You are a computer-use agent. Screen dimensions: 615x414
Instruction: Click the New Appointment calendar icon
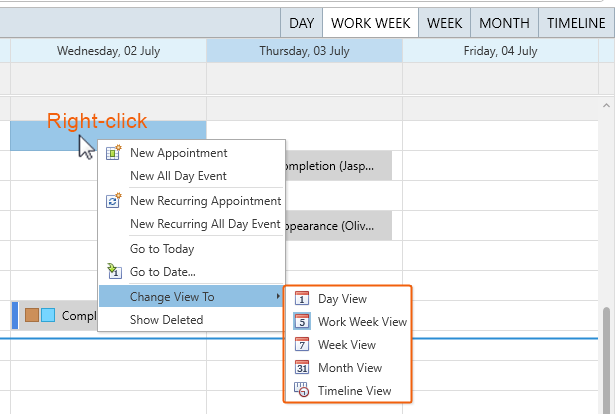tap(114, 153)
